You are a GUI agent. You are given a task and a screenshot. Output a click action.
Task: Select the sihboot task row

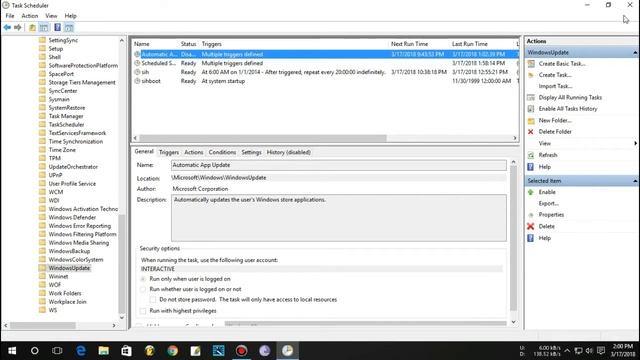coord(326,81)
